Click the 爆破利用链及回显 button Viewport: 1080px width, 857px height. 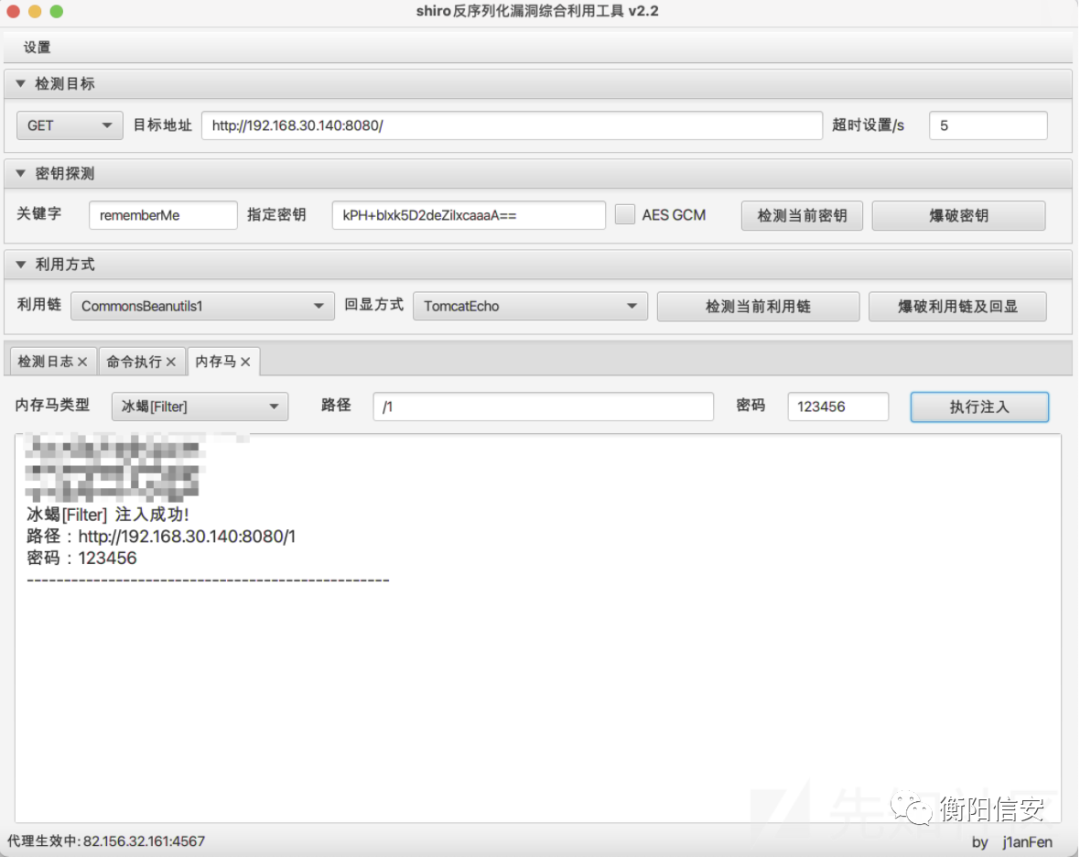tap(957, 307)
